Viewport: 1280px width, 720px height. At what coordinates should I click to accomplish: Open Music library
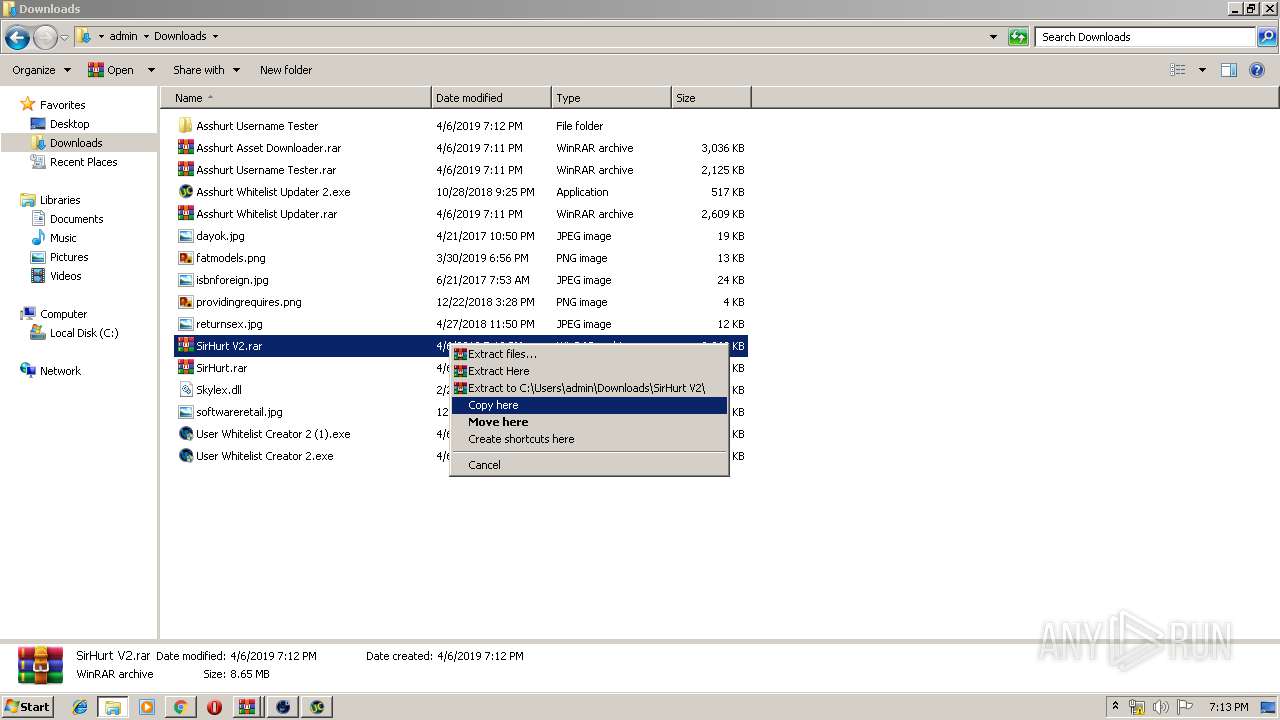tap(63, 238)
